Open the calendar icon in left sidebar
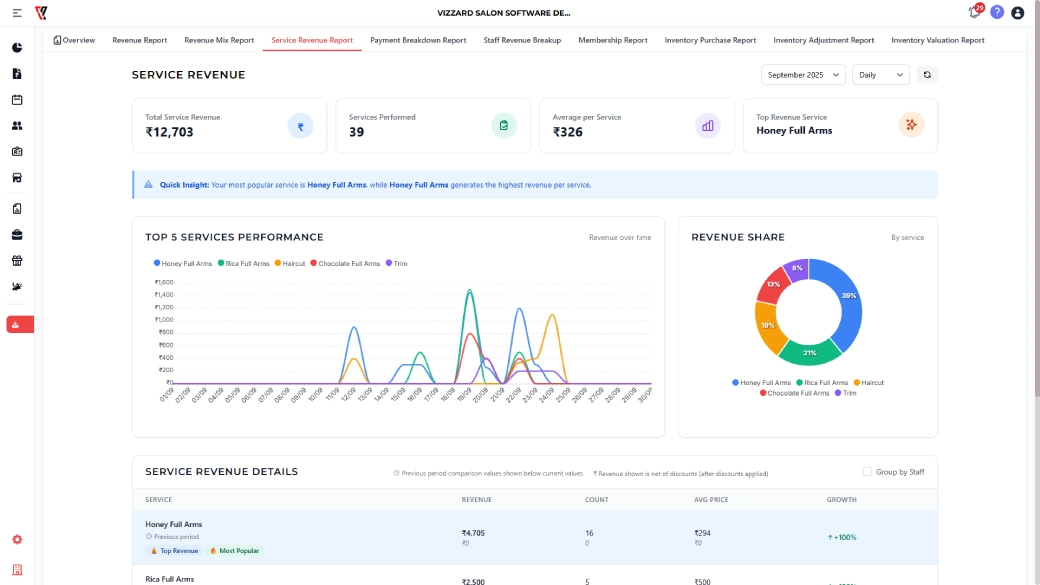Image resolution: width=1040 pixels, height=585 pixels. (17, 100)
